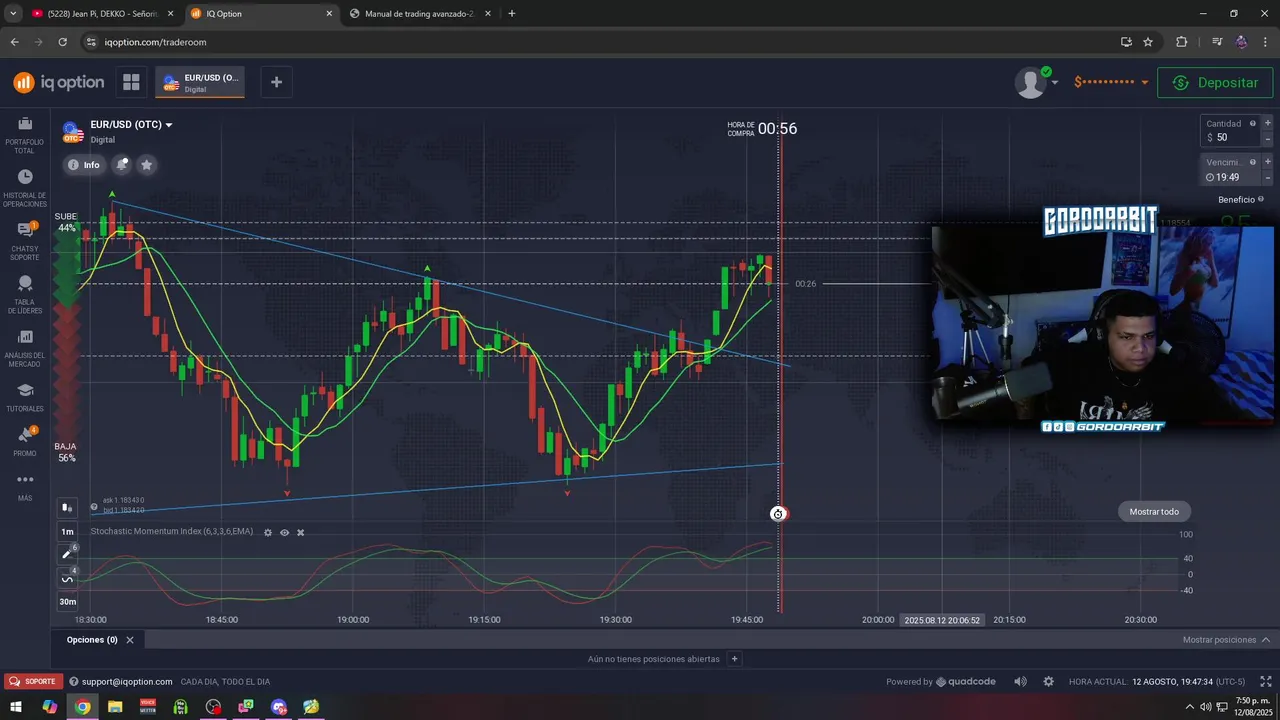The height and width of the screenshot is (720, 1280).
Task: Open the candlestick chart type selector
Action: (67, 508)
